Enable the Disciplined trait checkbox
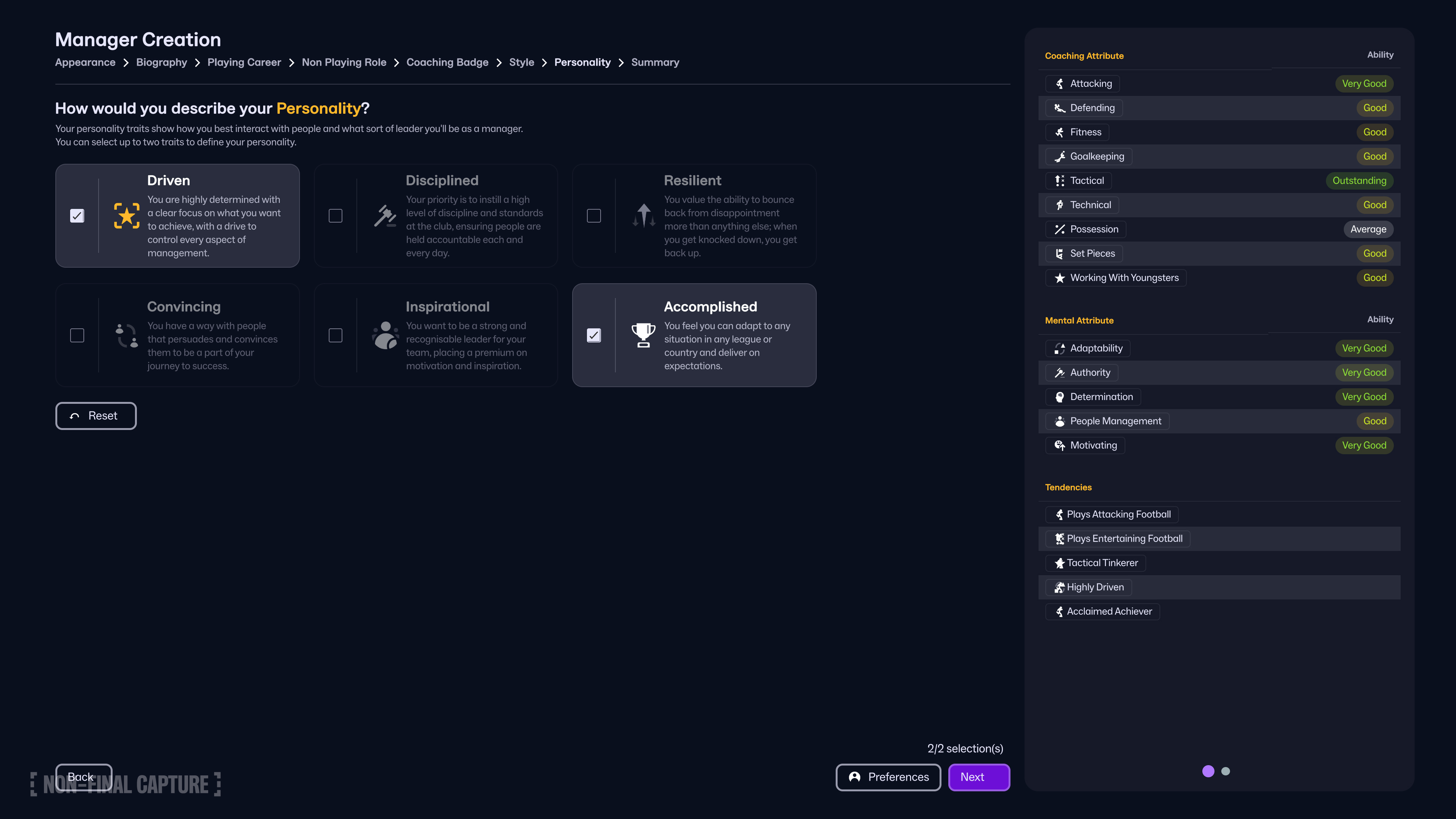The image size is (1456, 819). coord(335,216)
